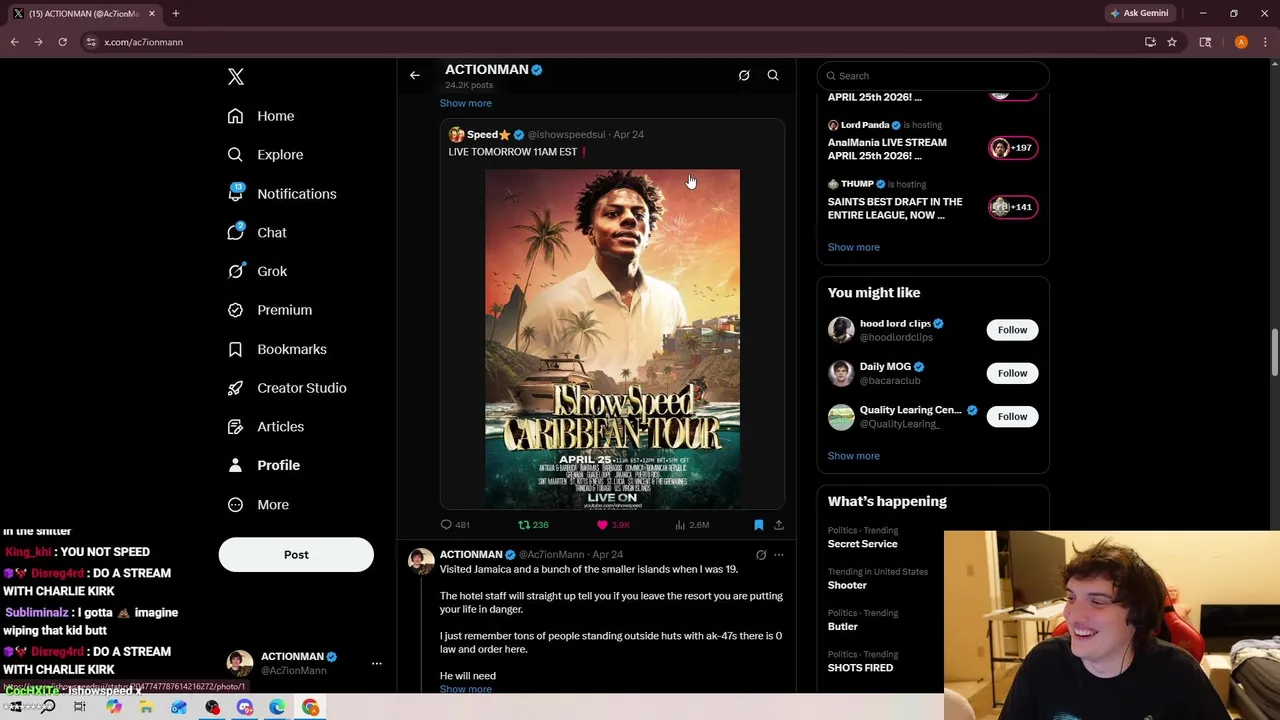Screen dimensions: 1280x720
Task: Open Notifications in sidebar
Action: pyautogui.click(x=282, y=194)
